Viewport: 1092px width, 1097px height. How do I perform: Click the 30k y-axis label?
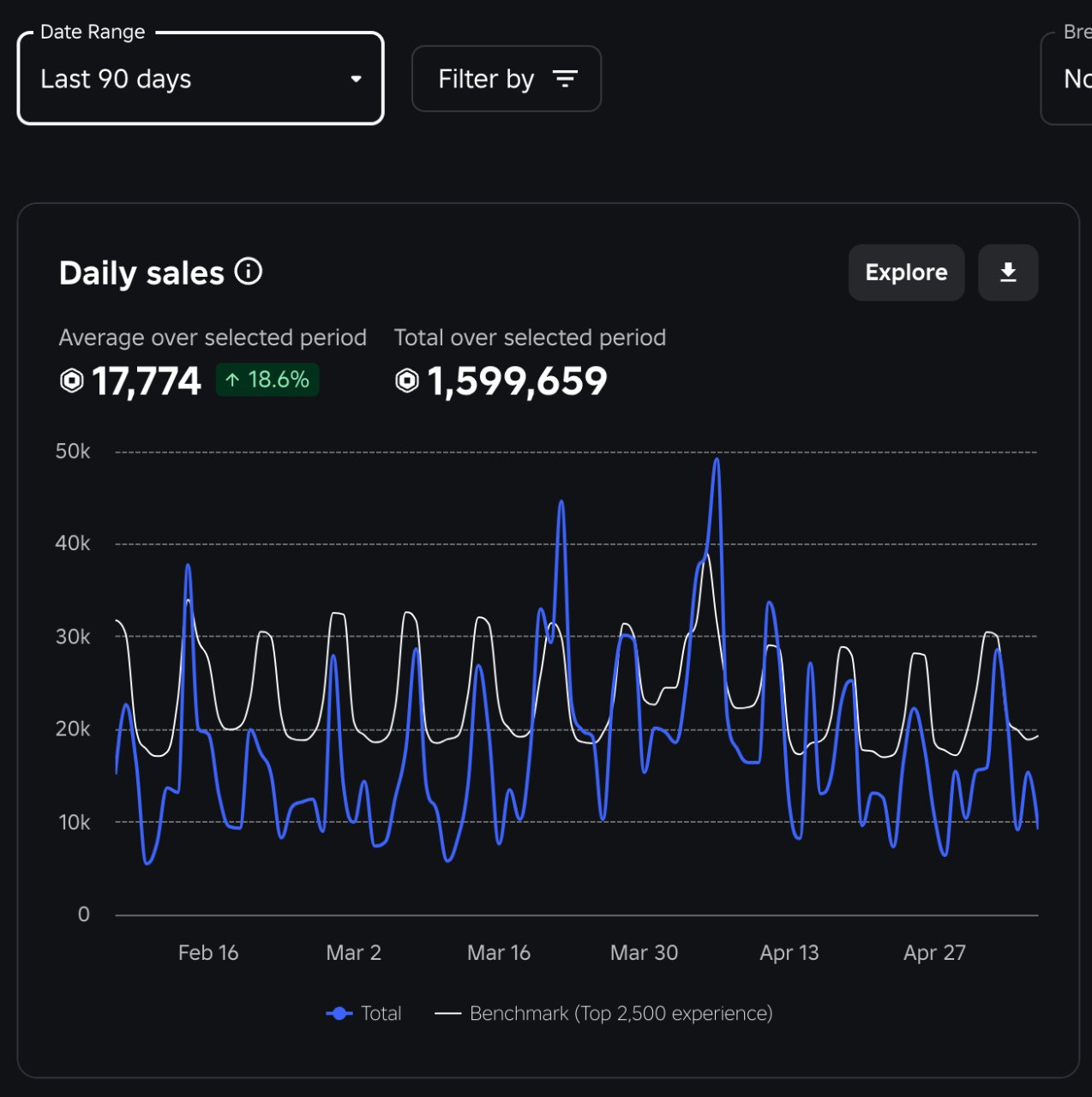(73, 637)
